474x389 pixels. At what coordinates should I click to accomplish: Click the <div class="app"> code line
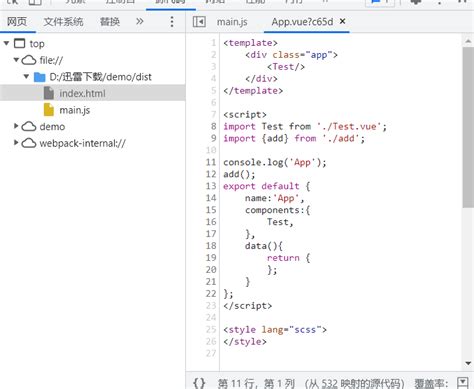tap(291, 55)
